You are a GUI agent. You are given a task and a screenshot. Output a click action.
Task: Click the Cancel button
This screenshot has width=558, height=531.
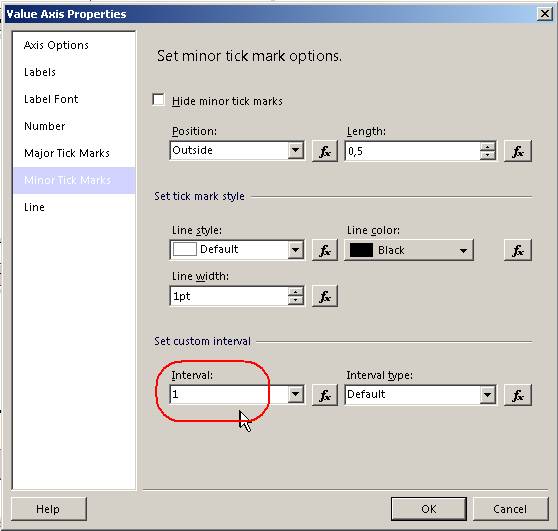(510, 509)
